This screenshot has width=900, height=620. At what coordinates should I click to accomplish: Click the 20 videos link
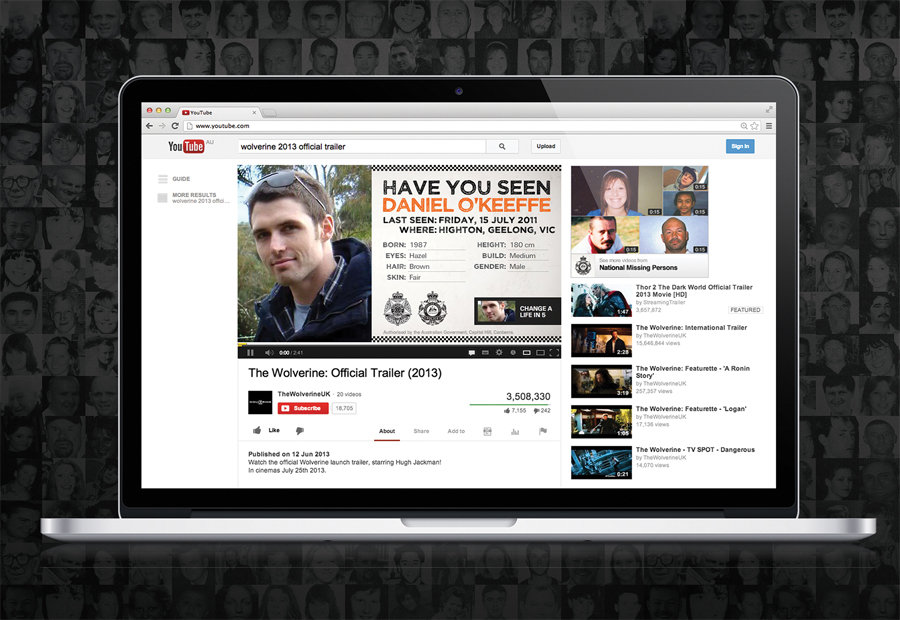(x=349, y=394)
